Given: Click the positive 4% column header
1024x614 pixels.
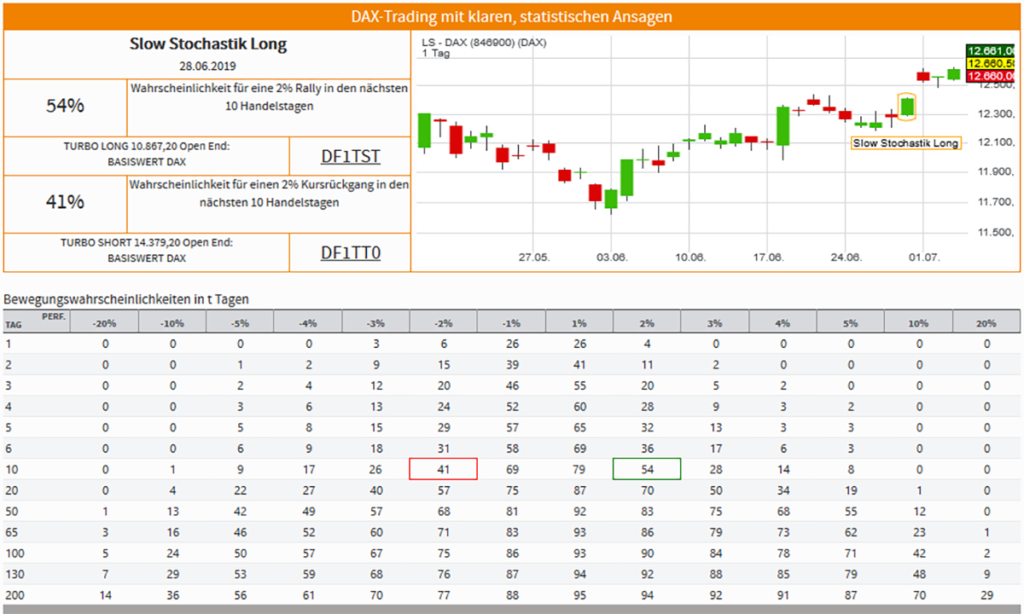Looking at the screenshot, I should tap(783, 323).
